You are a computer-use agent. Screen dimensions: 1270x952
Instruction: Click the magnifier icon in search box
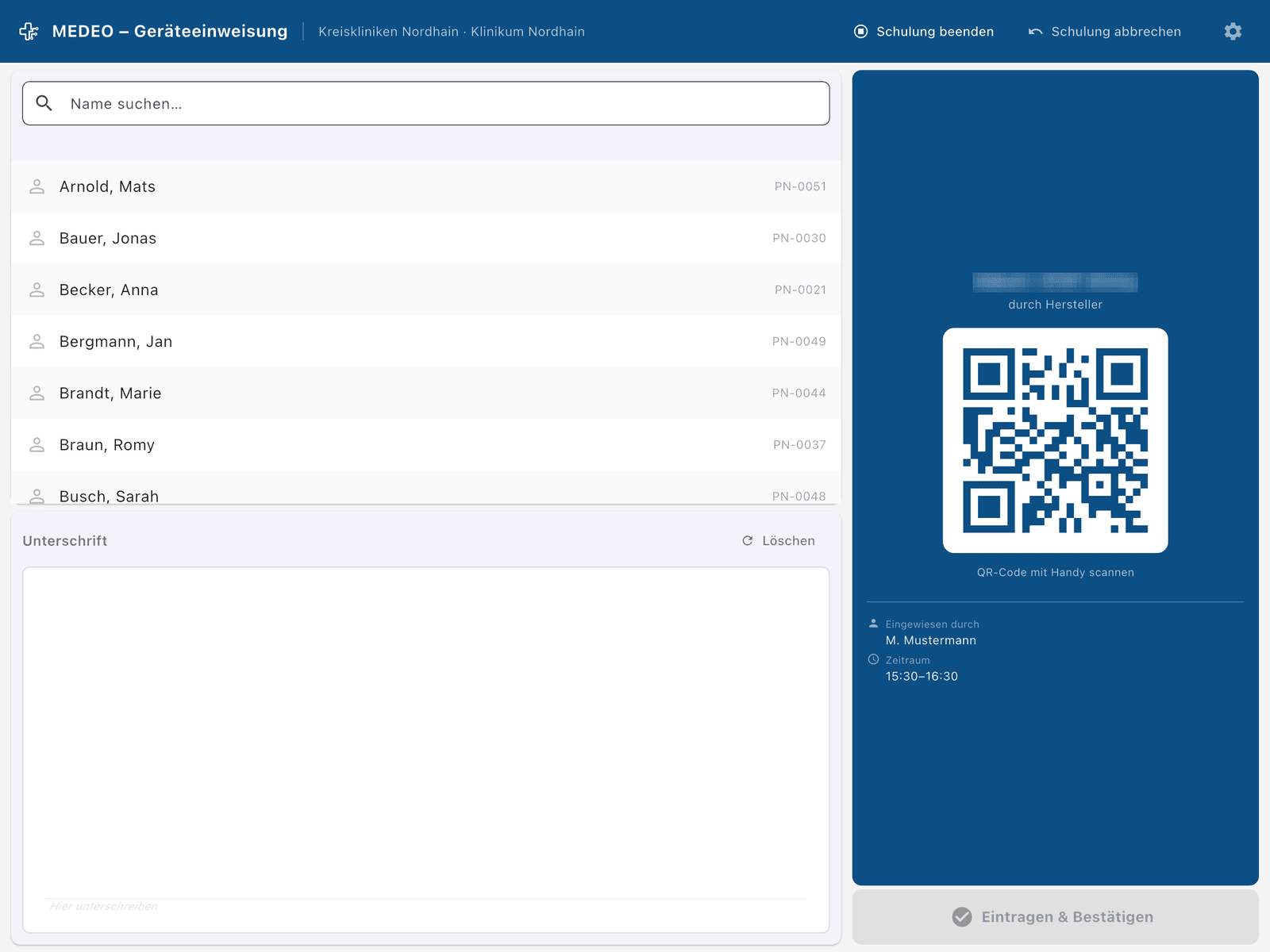pyautogui.click(x=44, y=103)
